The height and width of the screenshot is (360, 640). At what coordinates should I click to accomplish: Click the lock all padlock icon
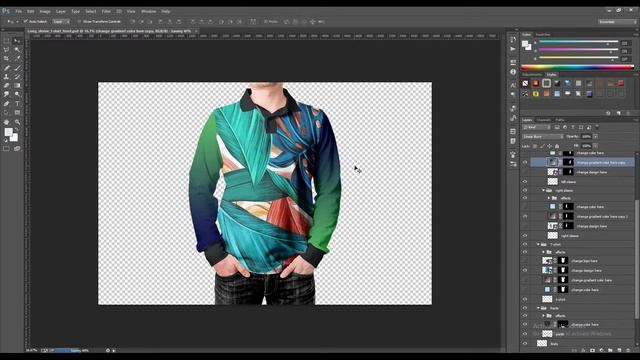pos(557,146)
